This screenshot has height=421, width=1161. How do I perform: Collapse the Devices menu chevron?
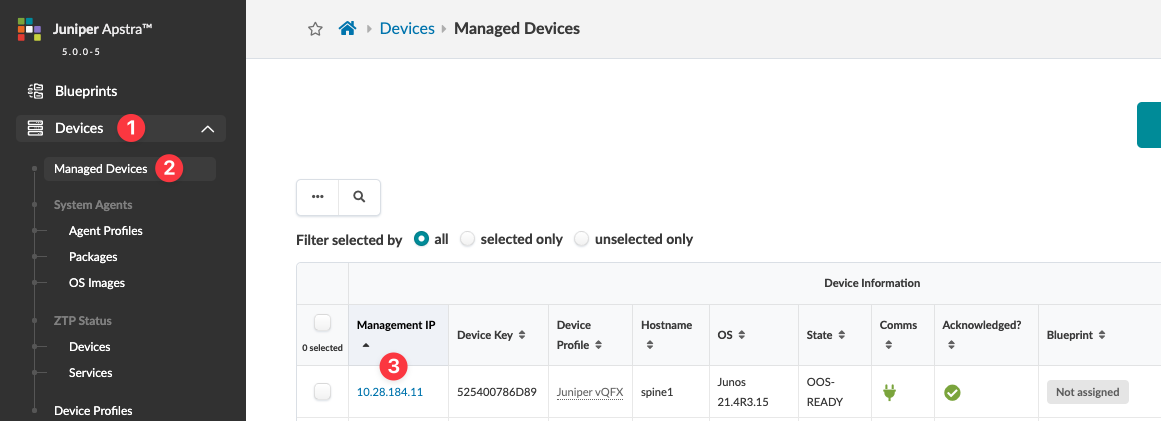[x=207, y=128]
